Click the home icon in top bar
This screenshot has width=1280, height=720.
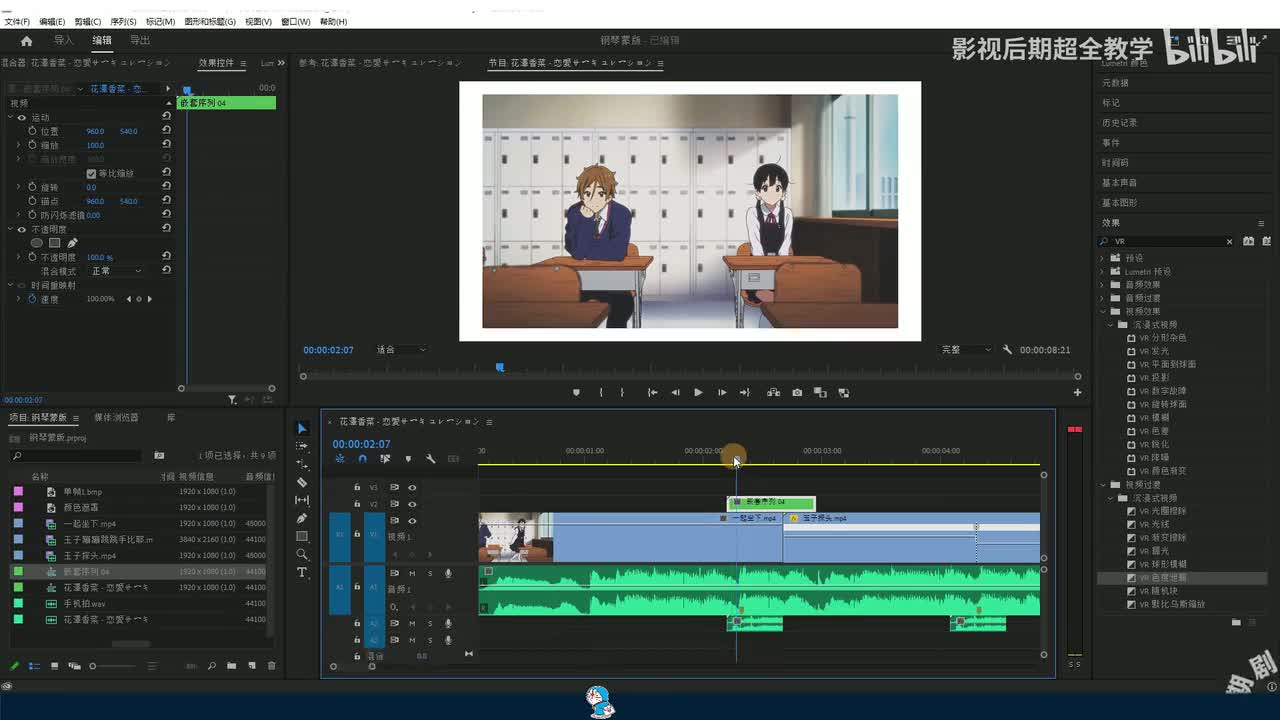[x=26, y=41]
